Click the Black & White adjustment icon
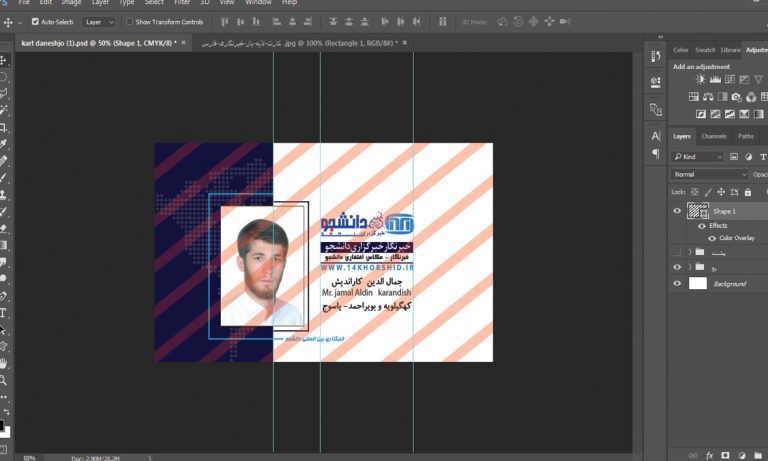This screenshot has height=461, width=768. [x=722, y=97]
